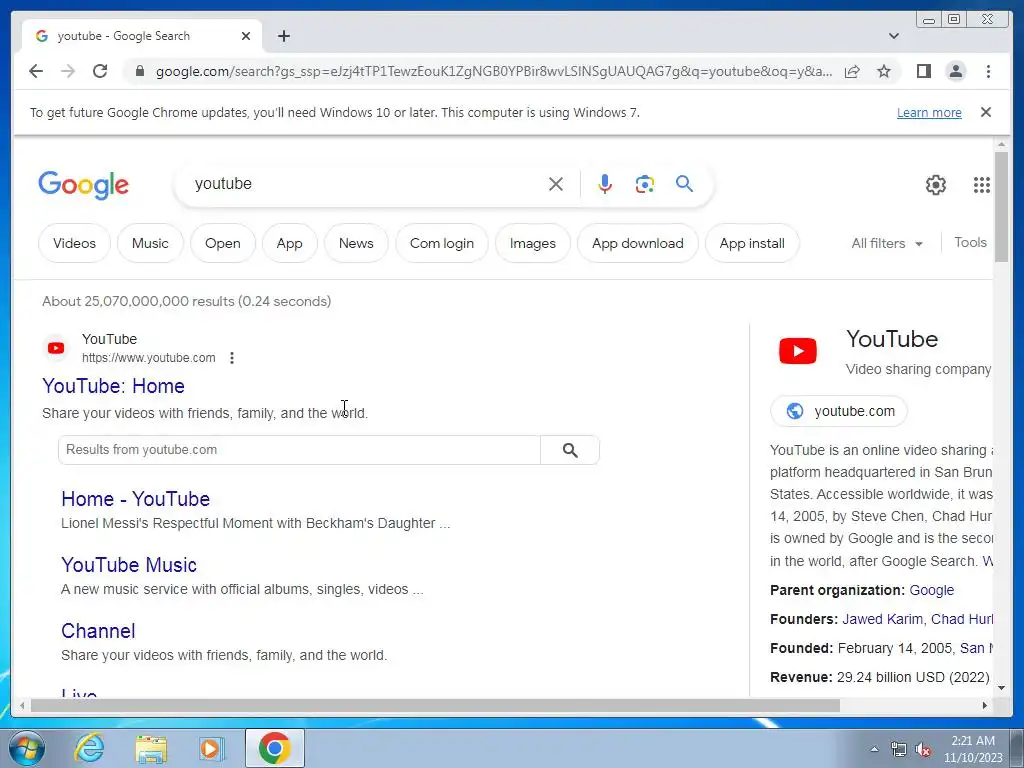The height and width of the screenshot is (768, 1024).
Task: Open a new tab with plus button
Action: tap(283, 36)
